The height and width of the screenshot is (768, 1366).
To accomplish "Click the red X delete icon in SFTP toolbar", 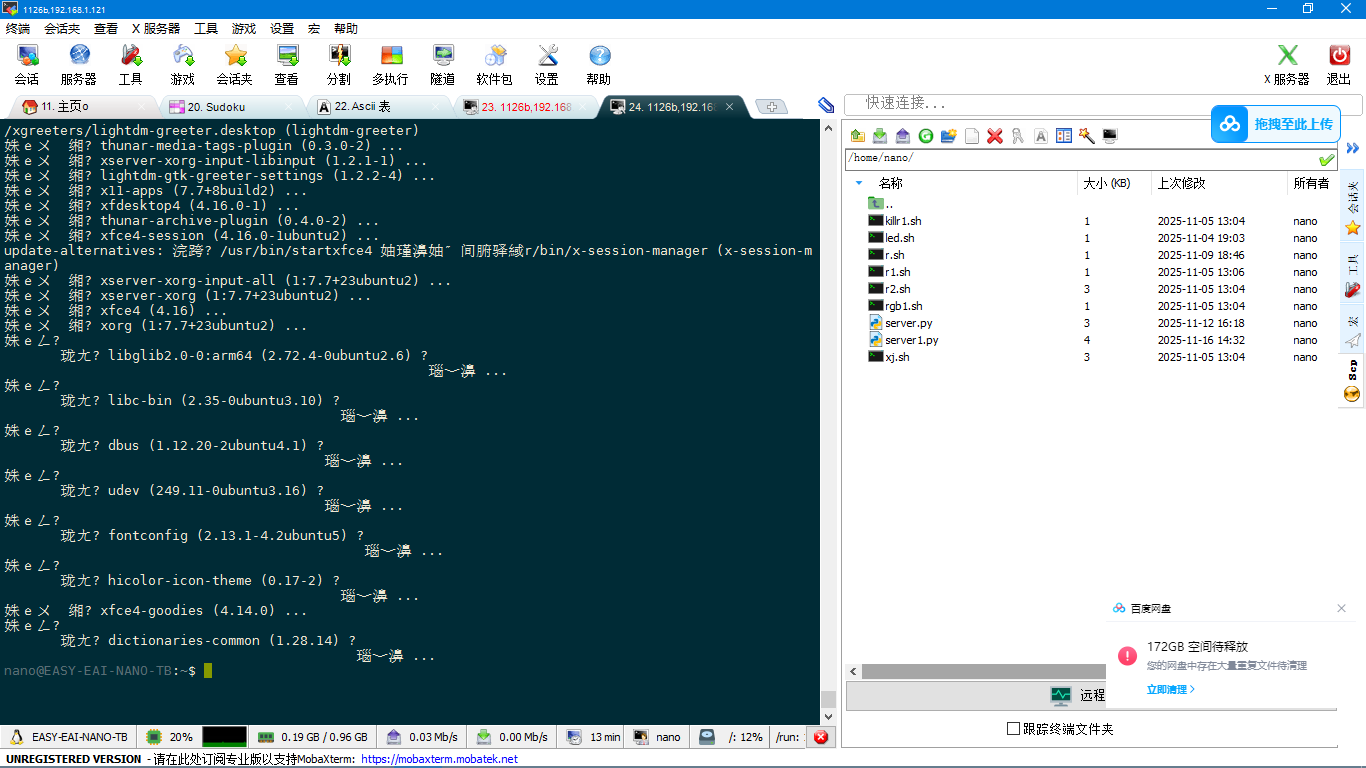I will click(x=995, y=136).
